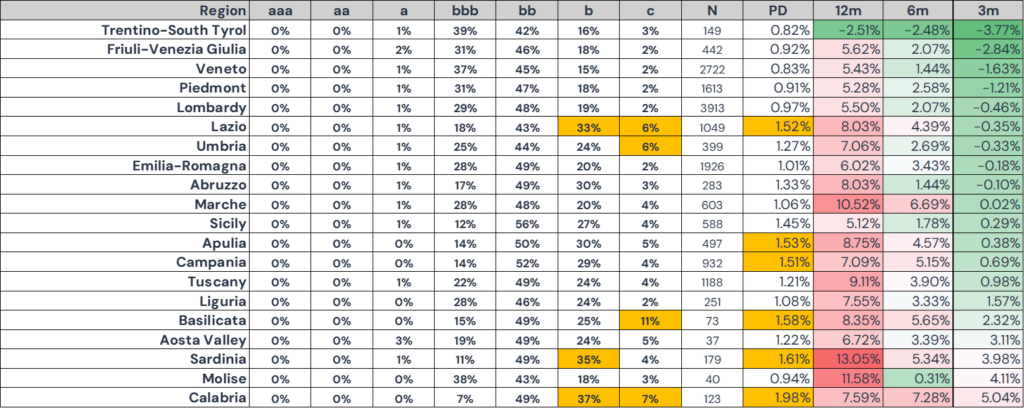Click Veneto's N value 2722
Screen dimensions: 1024x408
712,69
